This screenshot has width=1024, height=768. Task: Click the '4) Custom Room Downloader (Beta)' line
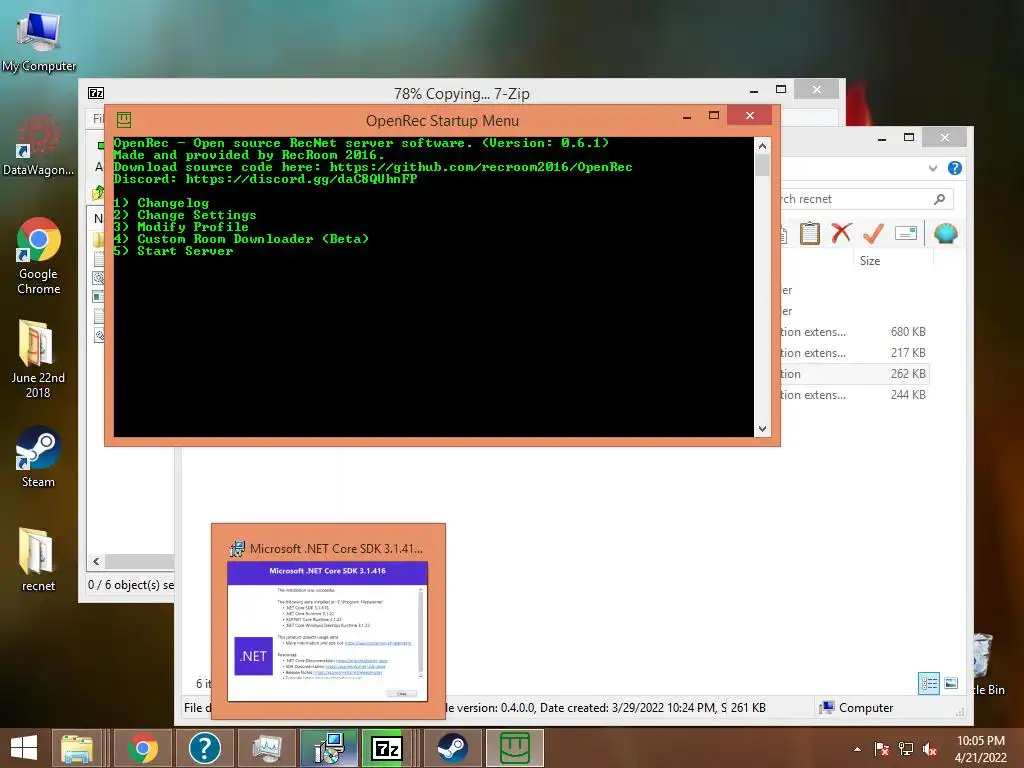(242, 239)
